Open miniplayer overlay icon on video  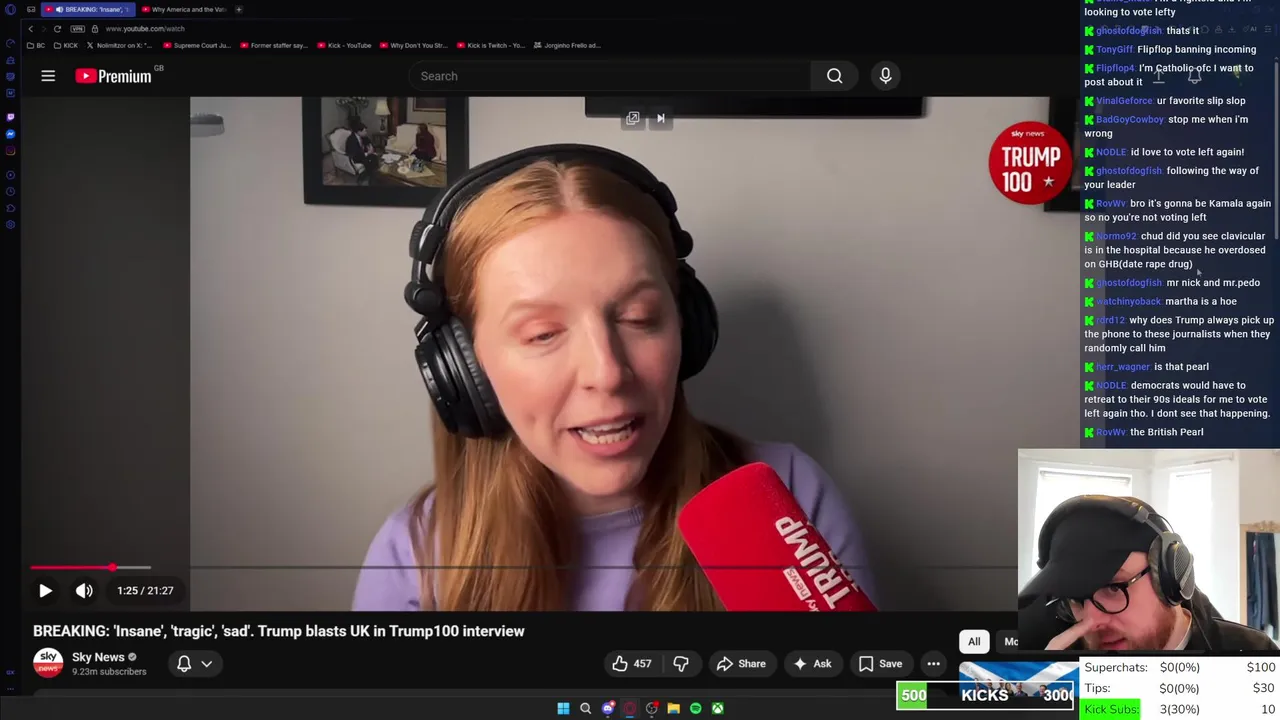click(x=633, y=119)
